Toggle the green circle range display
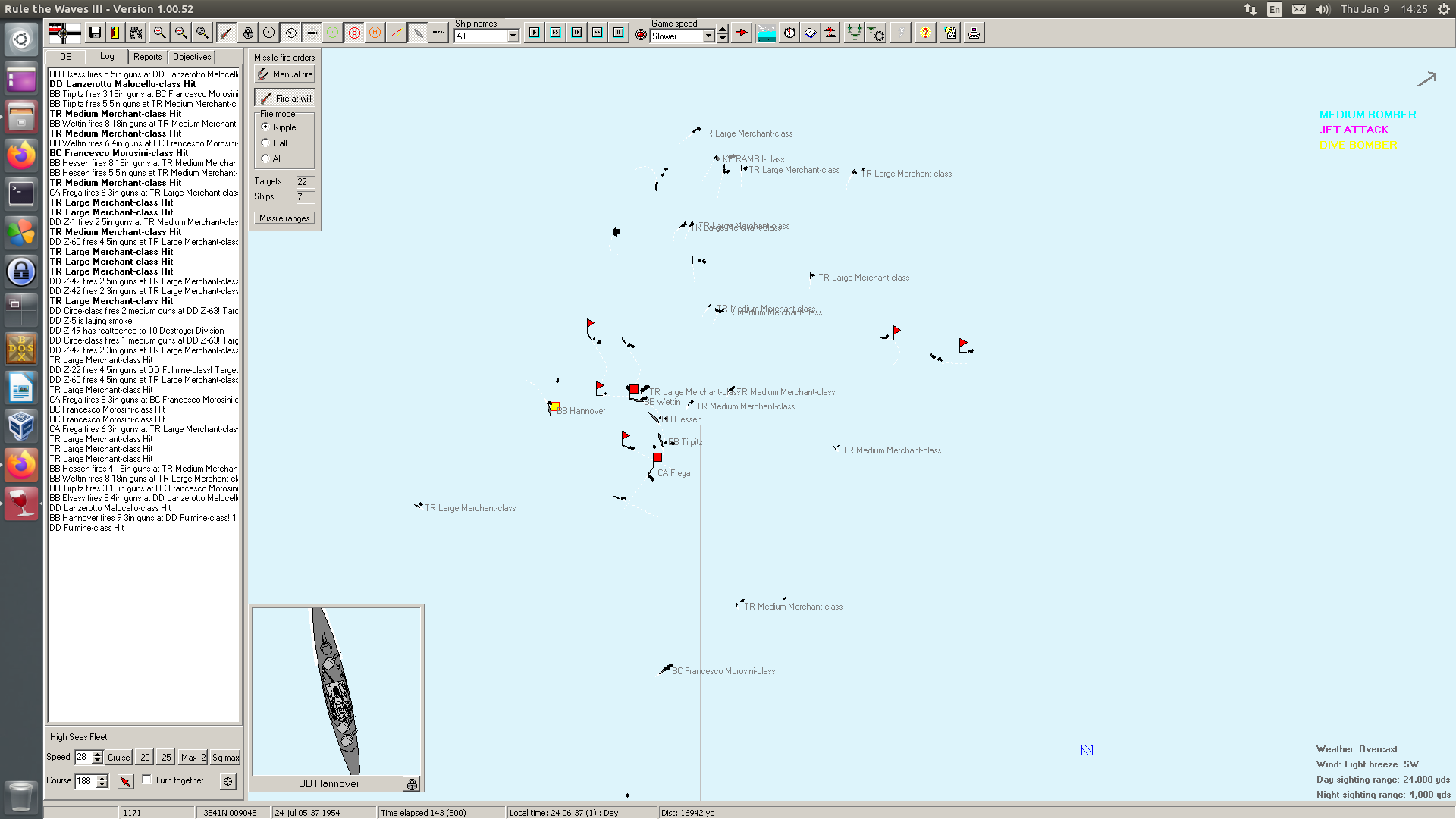This screenshot has height=819, width=1456. click(333, 33)
